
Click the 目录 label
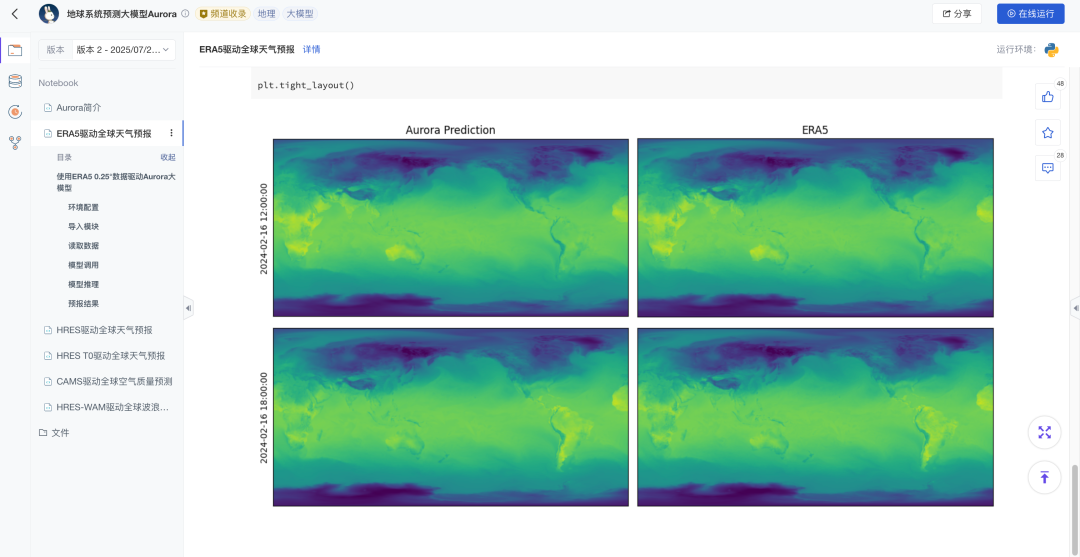64,157
